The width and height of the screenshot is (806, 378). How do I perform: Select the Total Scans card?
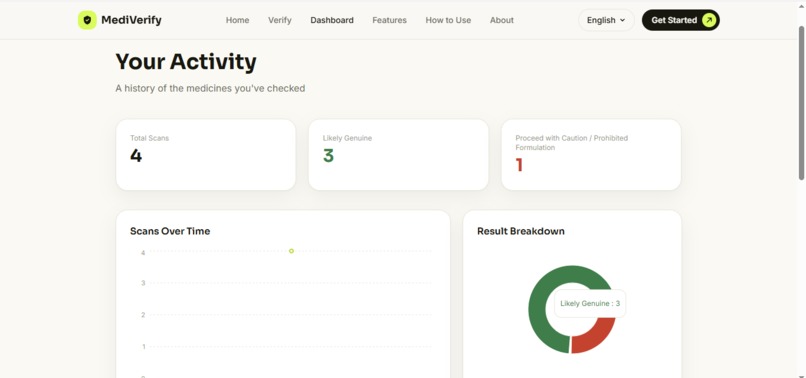206,155
